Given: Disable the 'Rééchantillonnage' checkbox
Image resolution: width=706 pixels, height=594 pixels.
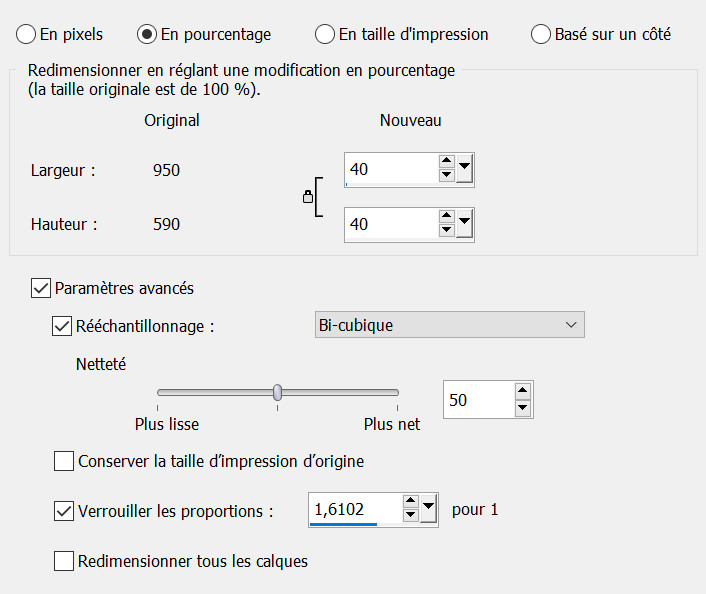Looking at the screenshot, I should click(61, 325).
